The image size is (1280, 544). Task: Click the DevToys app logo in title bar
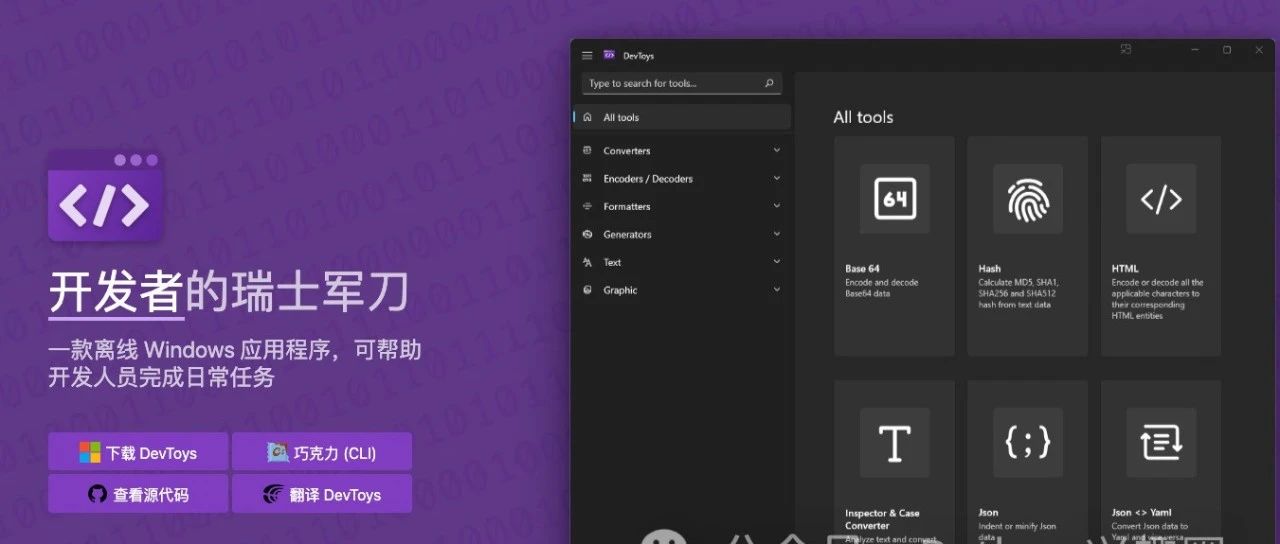point(609,55)
